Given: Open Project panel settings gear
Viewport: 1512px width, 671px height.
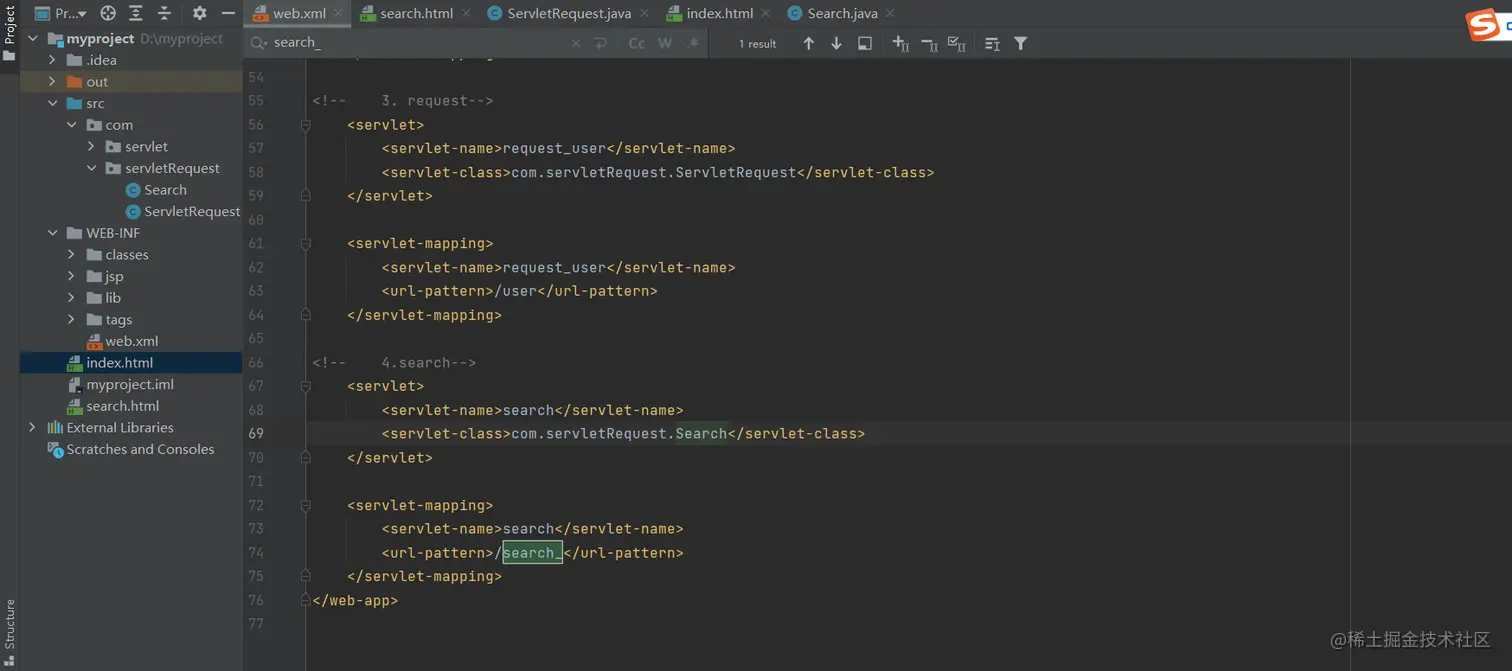Looking at the screenshot, I should (199, 13).
